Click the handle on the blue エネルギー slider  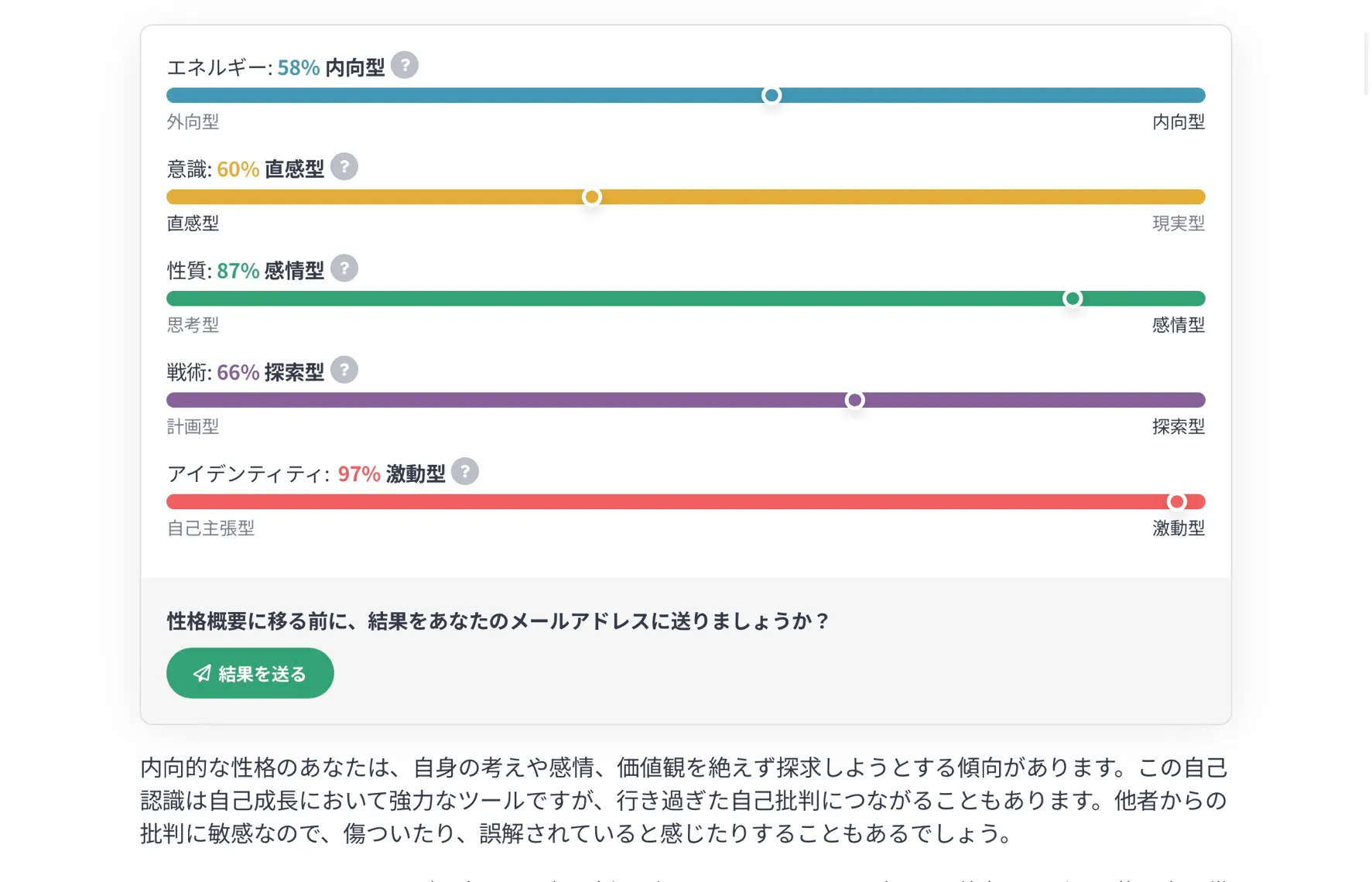pos(772,96)
